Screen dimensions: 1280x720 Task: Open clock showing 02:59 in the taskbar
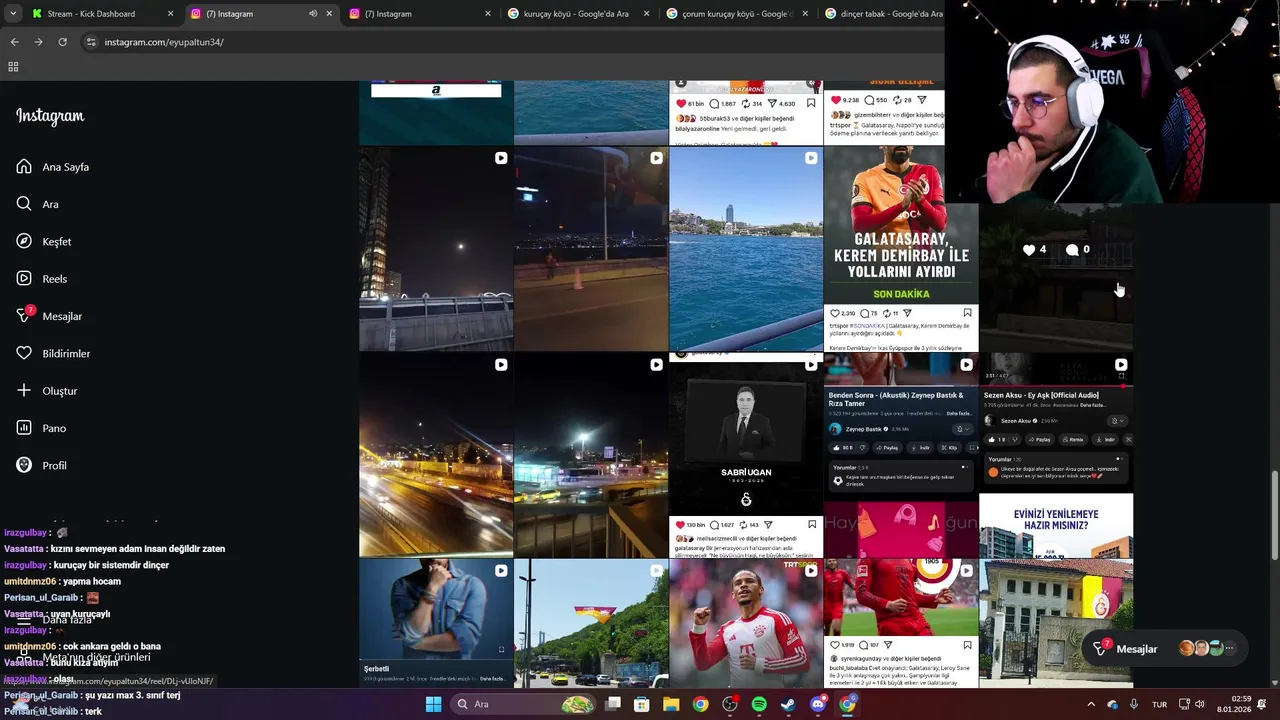coord(1232,704)
